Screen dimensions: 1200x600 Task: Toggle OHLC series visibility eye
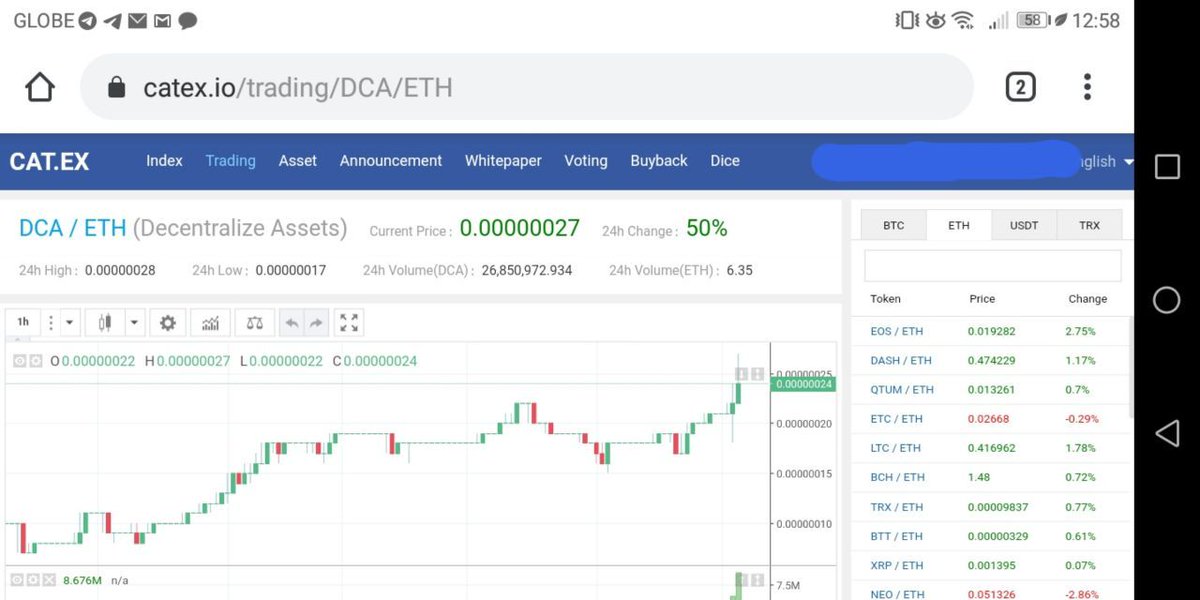[x=19, y=361]
